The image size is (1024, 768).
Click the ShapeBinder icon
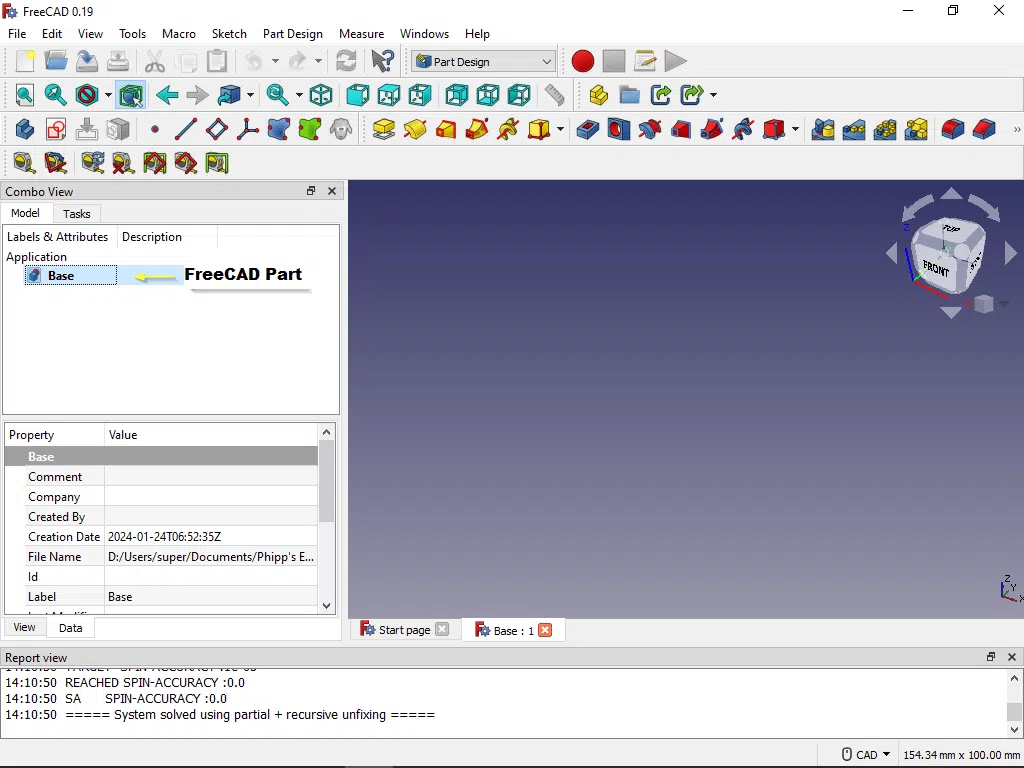tap(279, 129)
